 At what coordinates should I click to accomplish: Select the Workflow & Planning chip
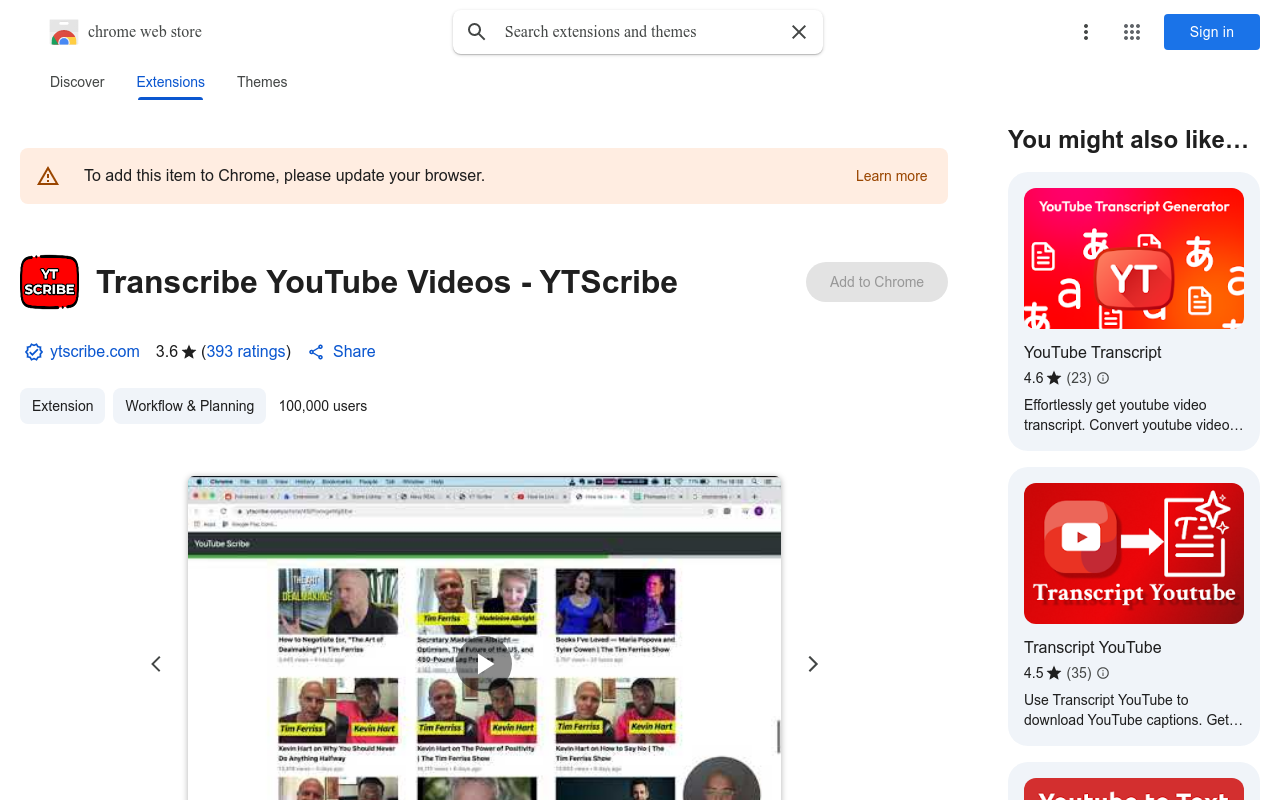189,406
